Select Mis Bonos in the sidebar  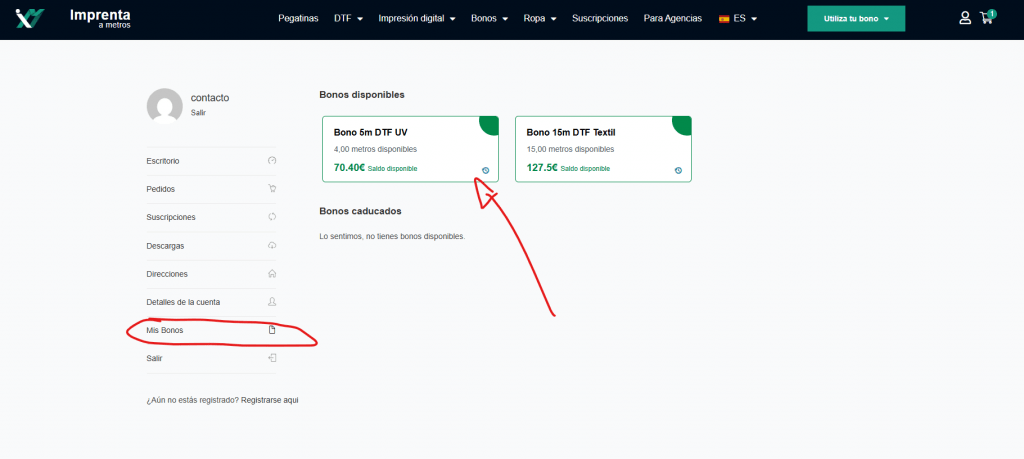(x=165, y=330)
